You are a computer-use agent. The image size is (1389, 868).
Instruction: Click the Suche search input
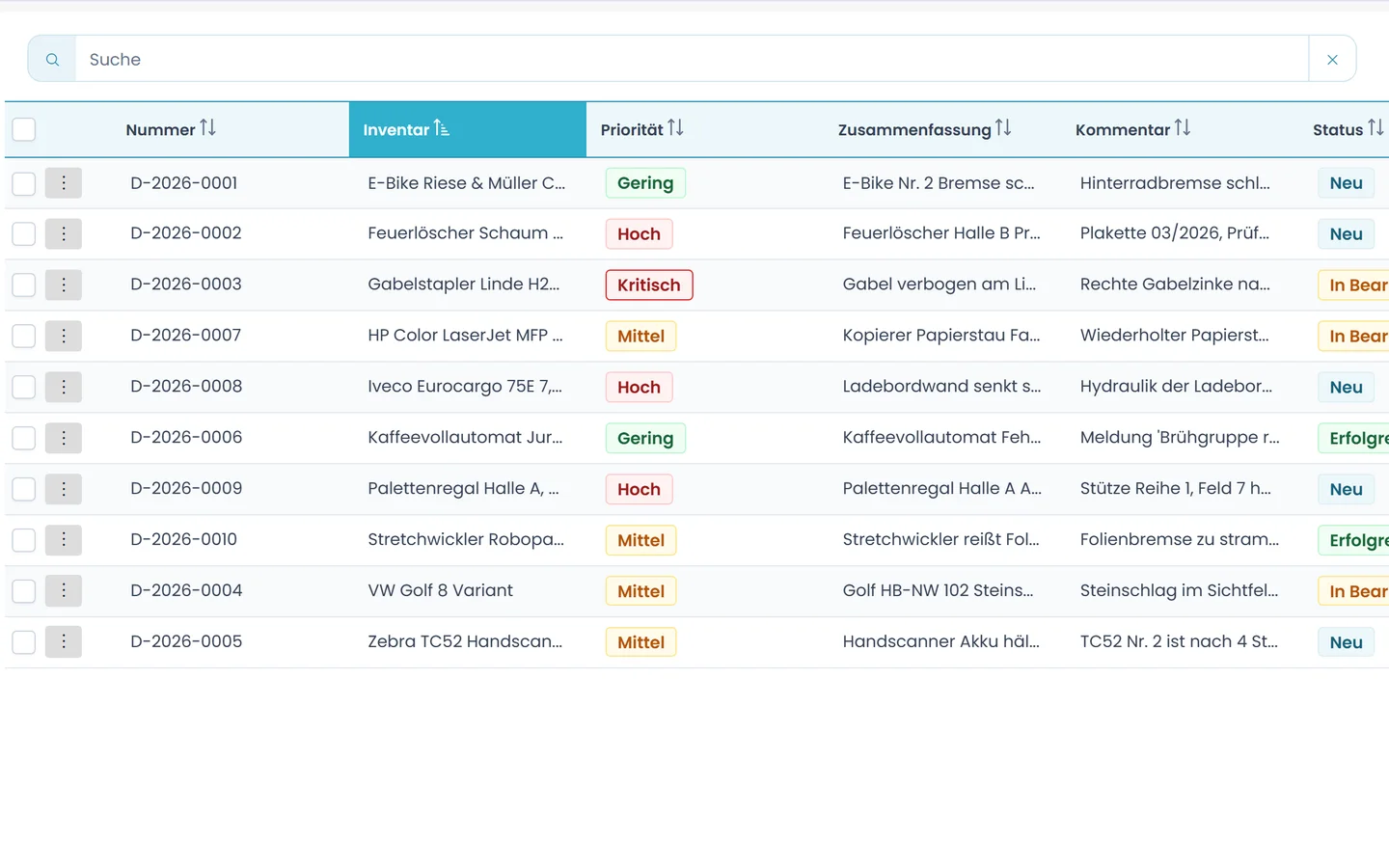(x=692, y=60)
